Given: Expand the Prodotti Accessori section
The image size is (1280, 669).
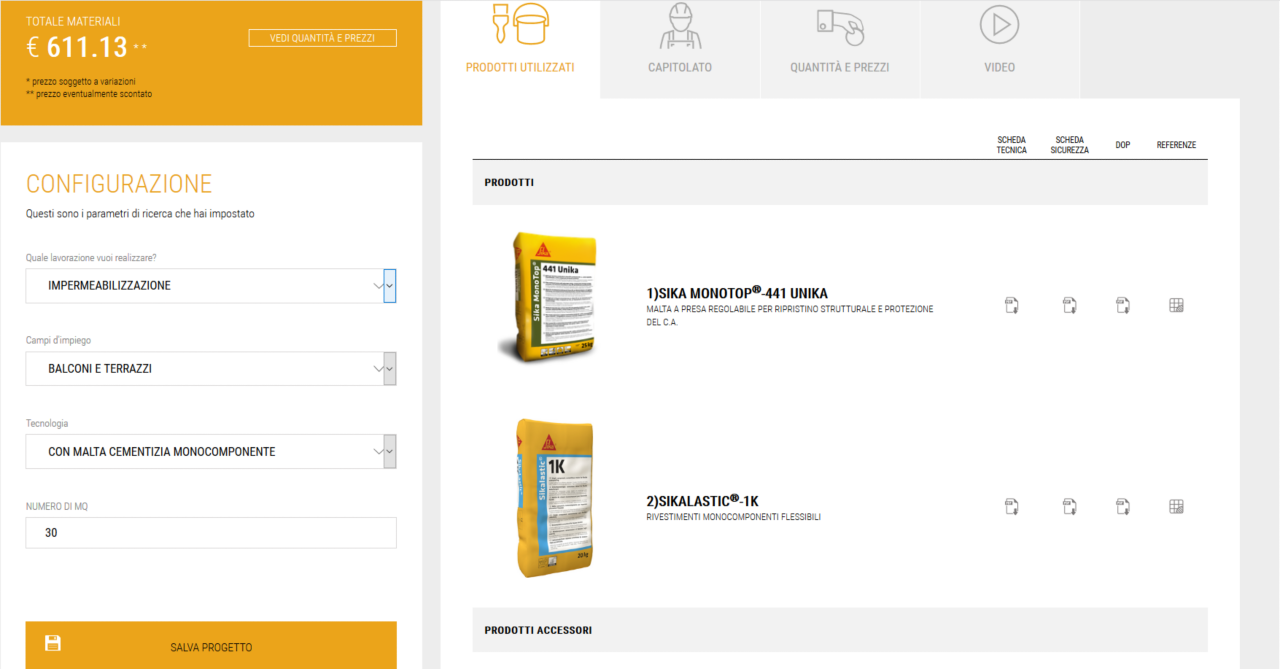Looking at the screenshot, I should pos(840,630).
